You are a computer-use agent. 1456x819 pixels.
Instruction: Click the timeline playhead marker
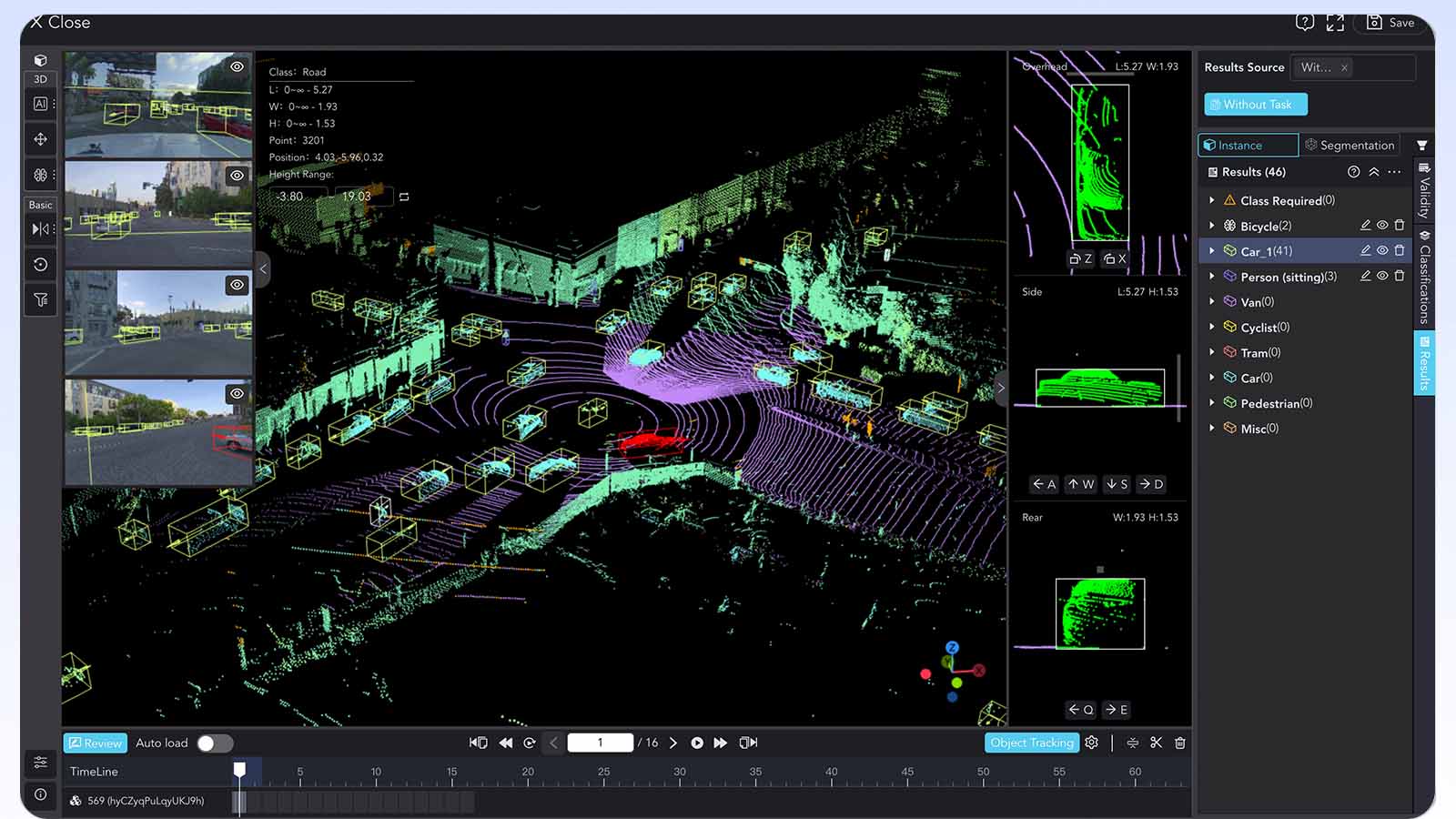click(x=239, y=770)
